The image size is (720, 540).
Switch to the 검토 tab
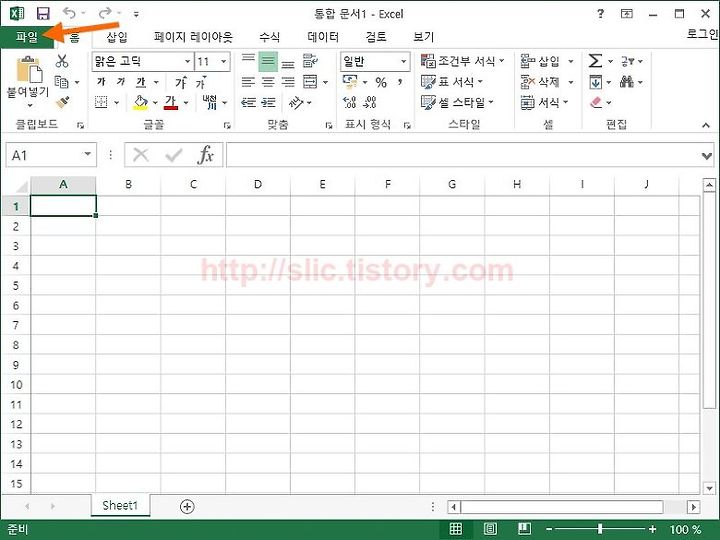point(376,37)
